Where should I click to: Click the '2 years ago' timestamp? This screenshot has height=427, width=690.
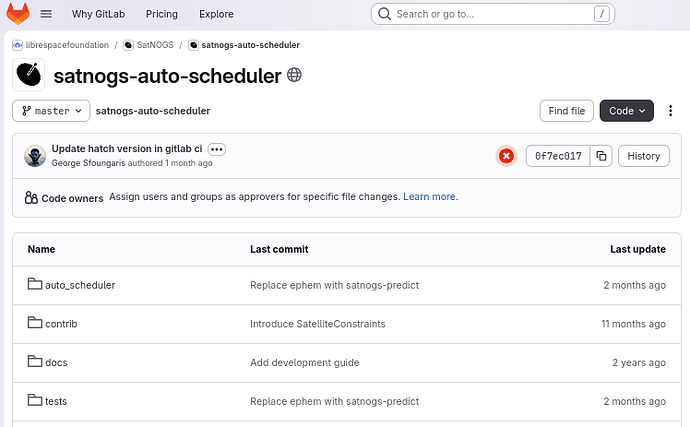click(639, 363)
